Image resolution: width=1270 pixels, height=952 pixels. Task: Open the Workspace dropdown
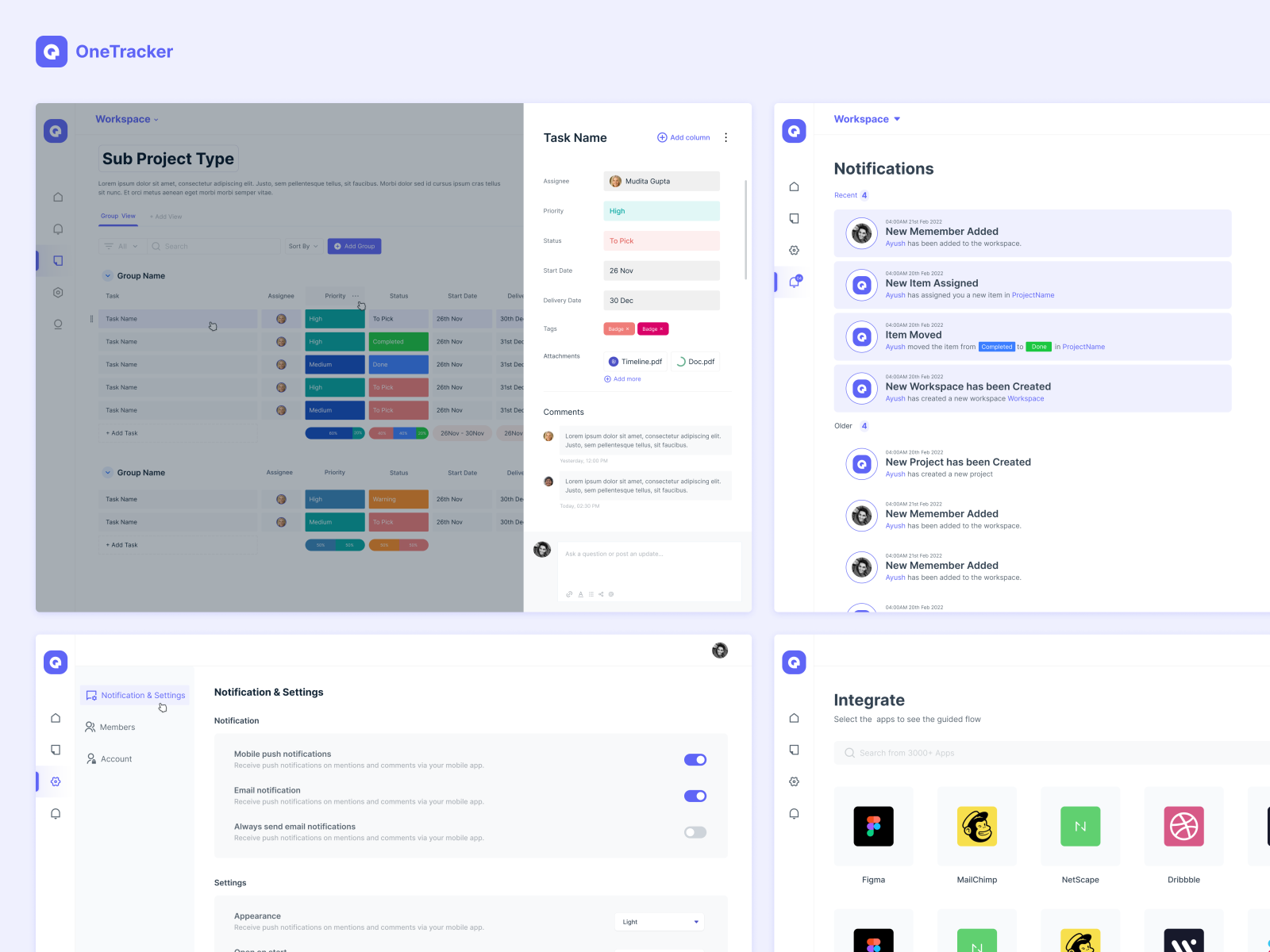[x=866, y=119]
